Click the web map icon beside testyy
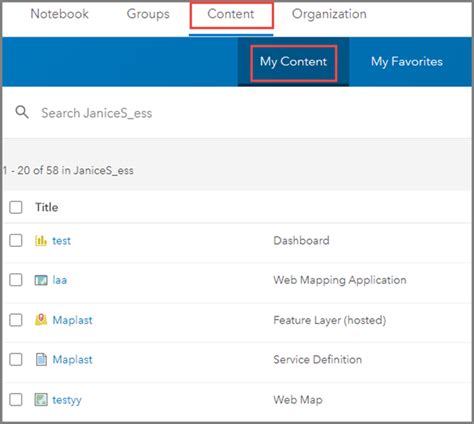Screen dimensions: 474x424 pos(41,399)
